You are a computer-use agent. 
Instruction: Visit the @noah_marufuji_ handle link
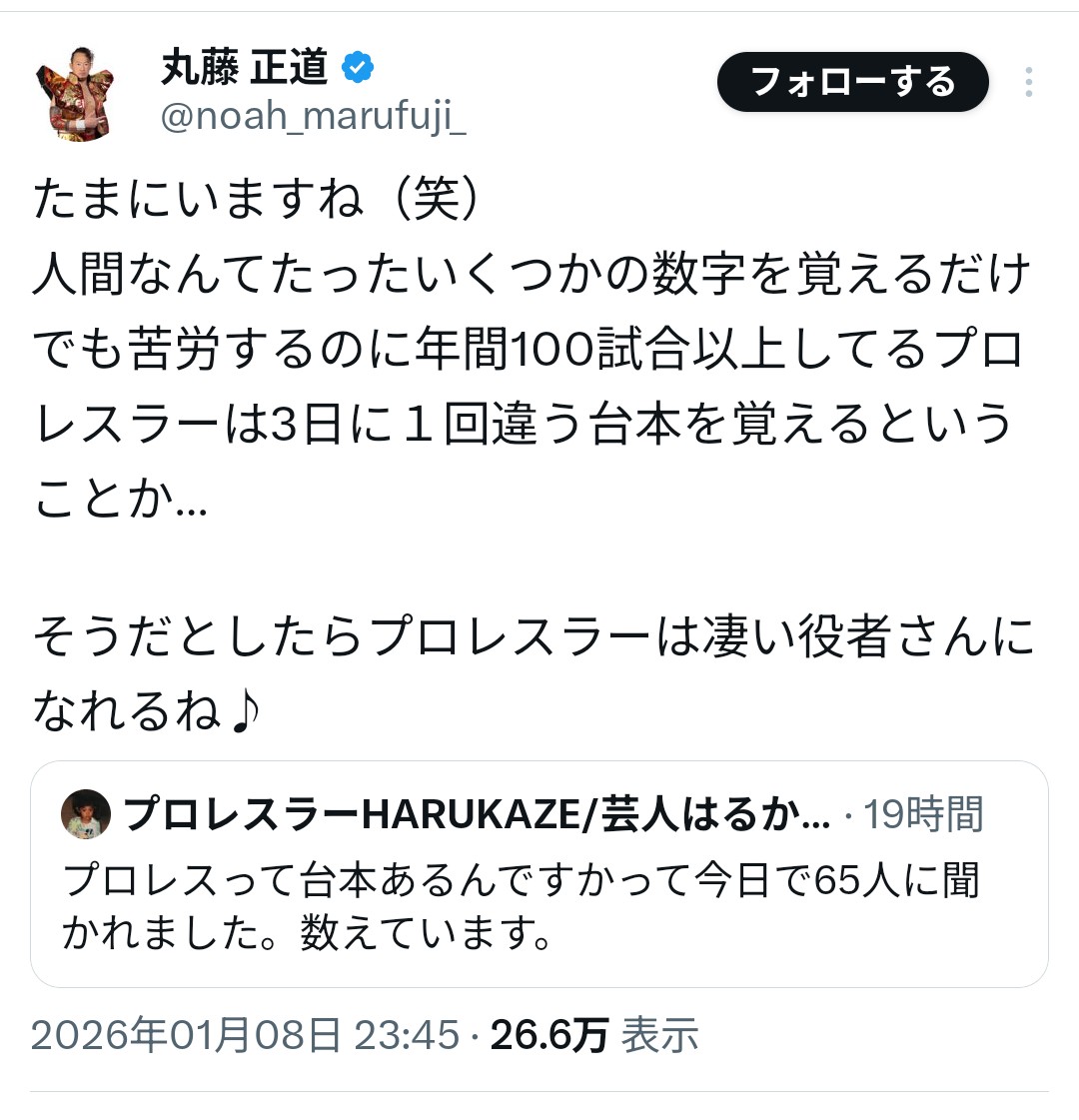pyautogui.click(x=314, y=115)
